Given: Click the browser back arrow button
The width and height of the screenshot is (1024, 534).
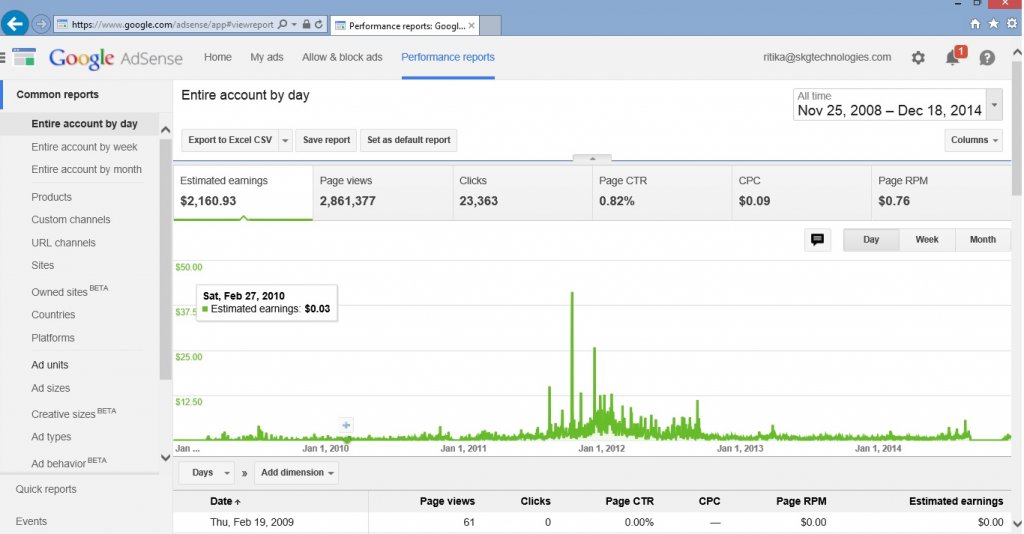Looking at the screenshot, I should coord(14,24).
